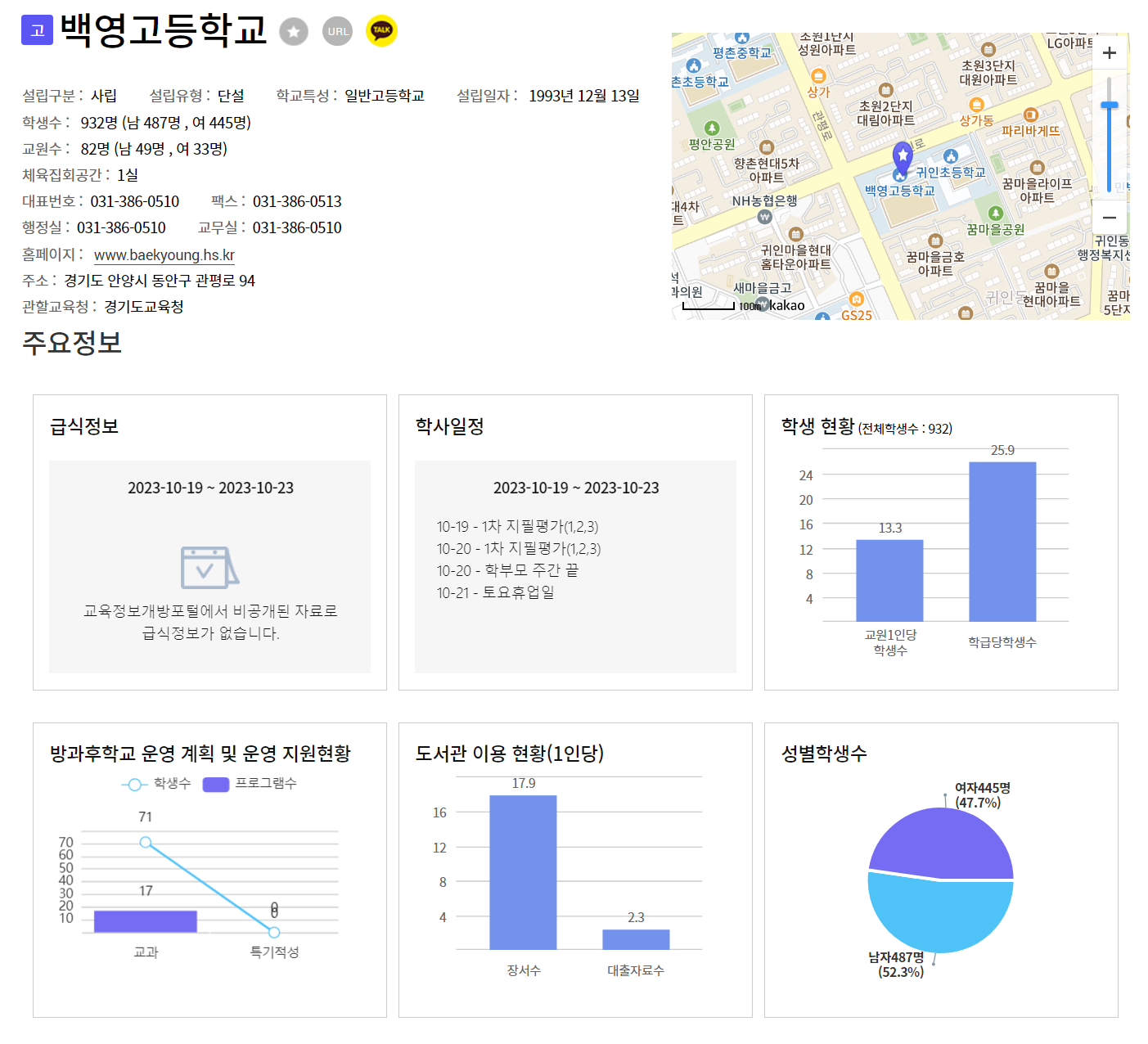Open the www.baekyoung.hs.kr homepage link
The width and height of the screenshot is (1148, 1044).
point(164,254)
